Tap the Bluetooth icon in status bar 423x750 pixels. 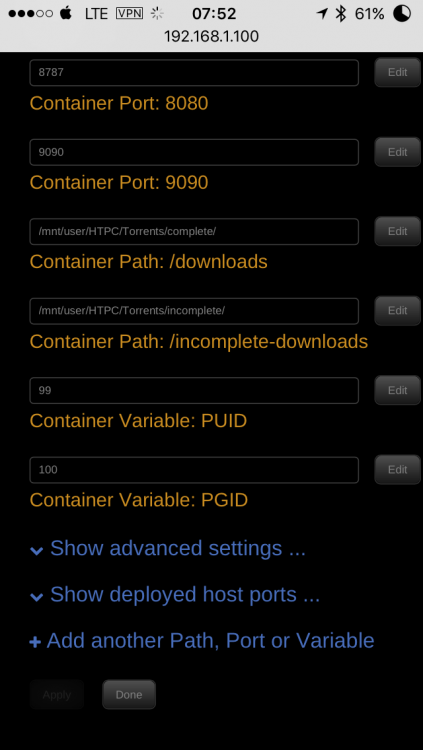(x=341, y=14)
